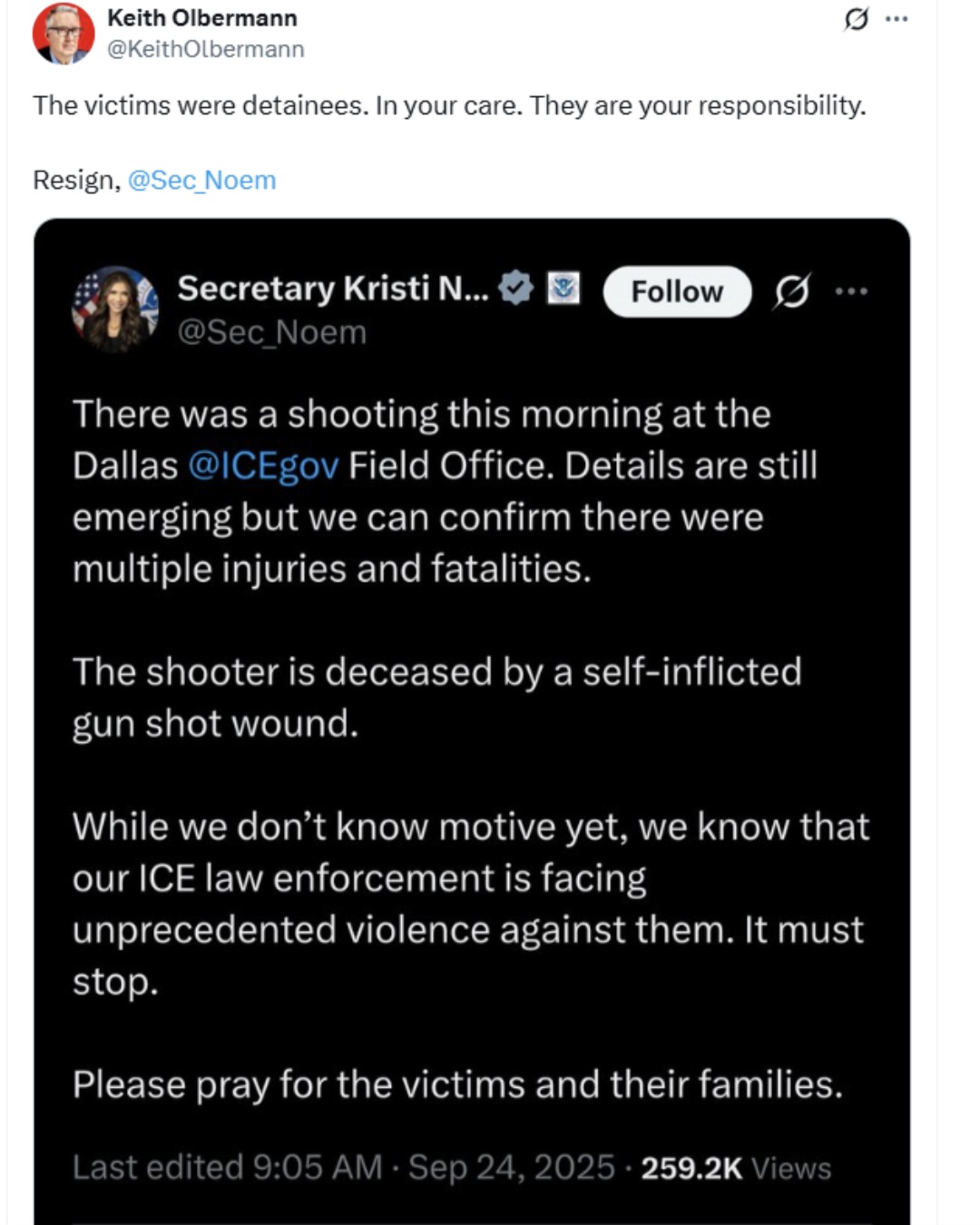The height and width of the screenshot is (1225, 980).
Task: Click "Last edited 9:05 AM" edit history
Action: (227, 1167)
